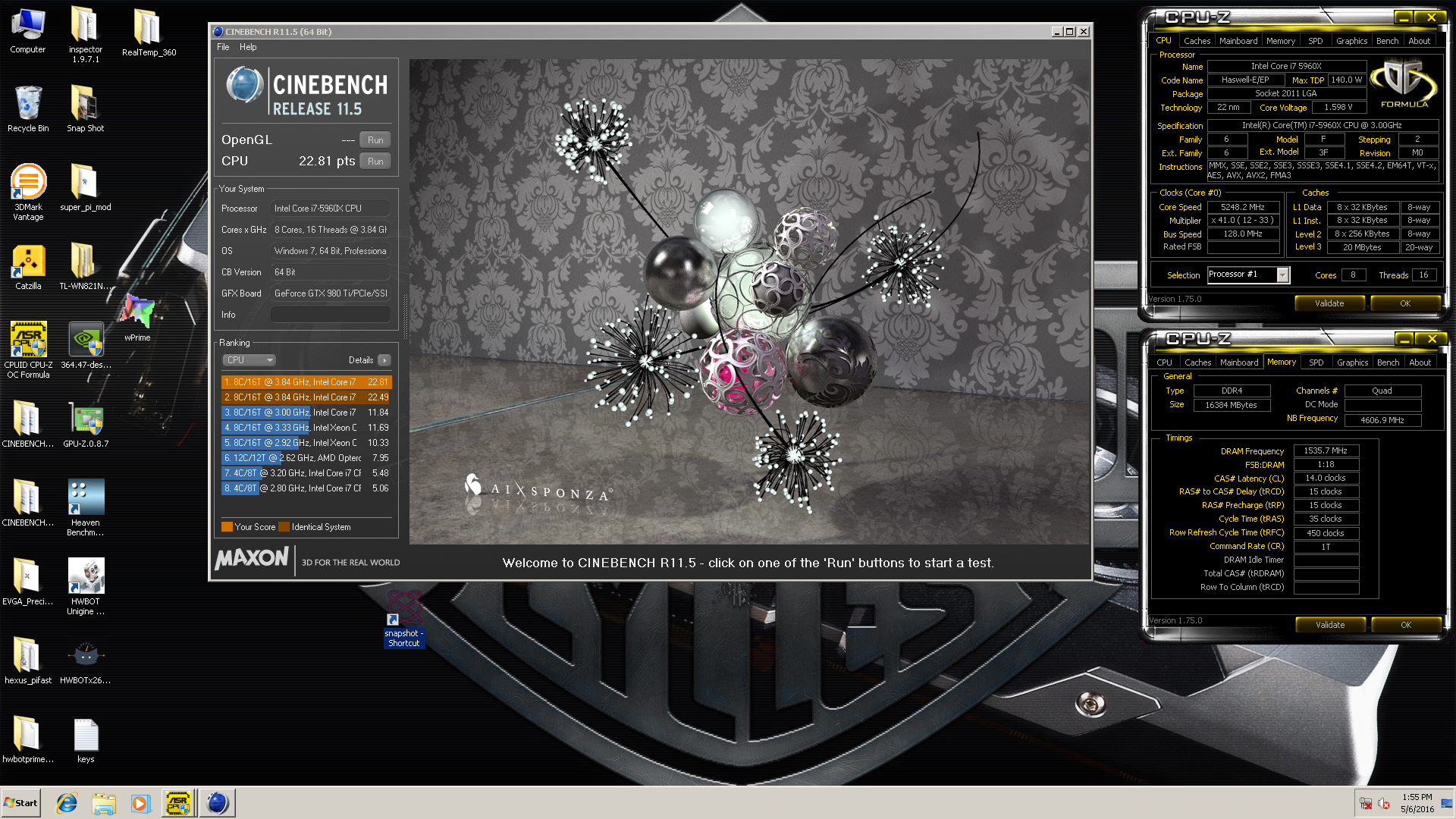Click the Identical System brown legend swatch
Image resolution: width=1456 pixels, height=819 pixels.
284,527
